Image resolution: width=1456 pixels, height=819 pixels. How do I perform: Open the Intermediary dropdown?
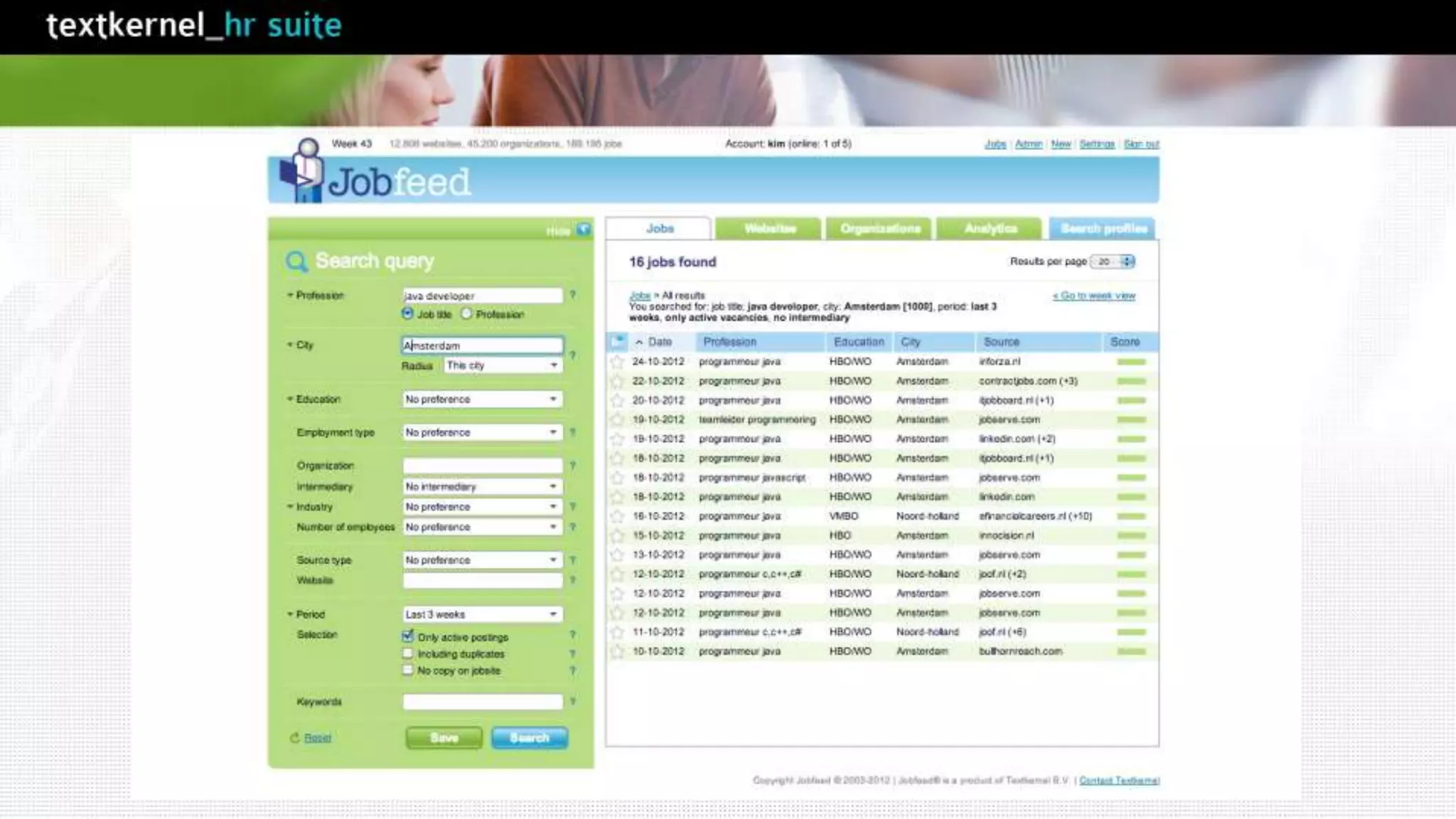(482, 486)
